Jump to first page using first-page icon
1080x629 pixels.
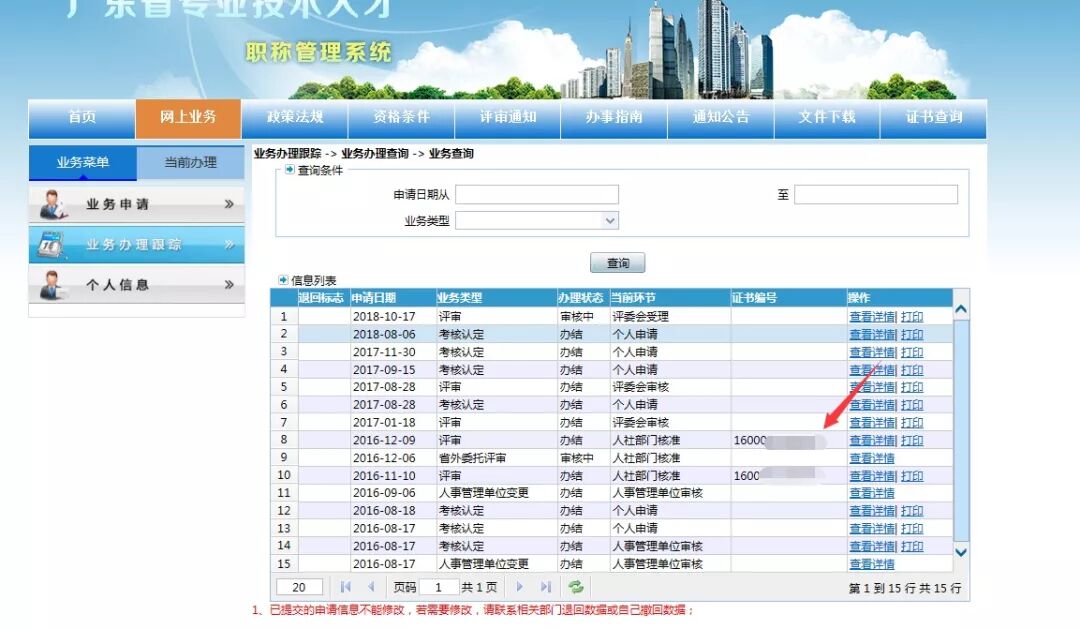click(x=344, y=588)
